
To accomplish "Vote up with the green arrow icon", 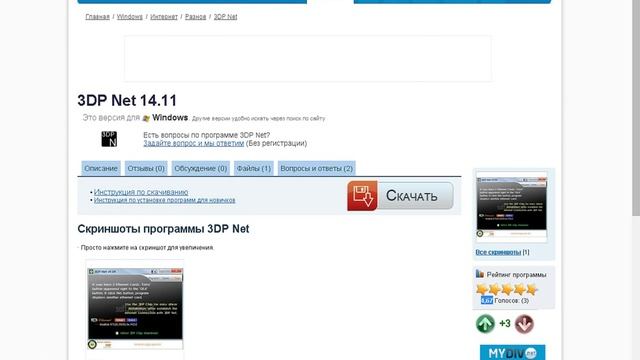I will 485,324.
